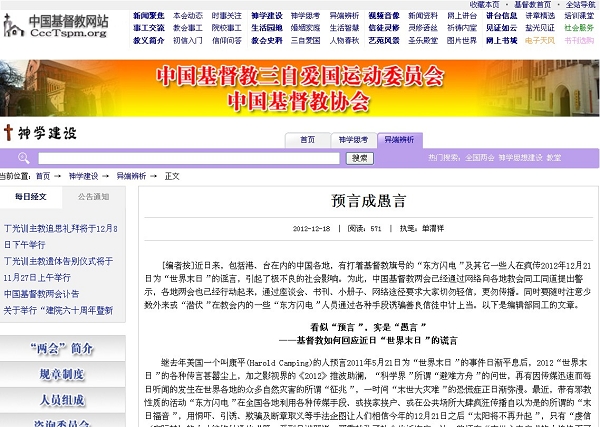Click the cross icon beside 神学建设
600x427 pixels.
click(10, 131)
